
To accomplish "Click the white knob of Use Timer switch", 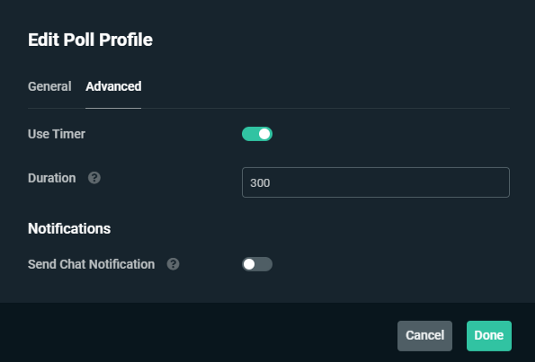I will tap(264, 134).
